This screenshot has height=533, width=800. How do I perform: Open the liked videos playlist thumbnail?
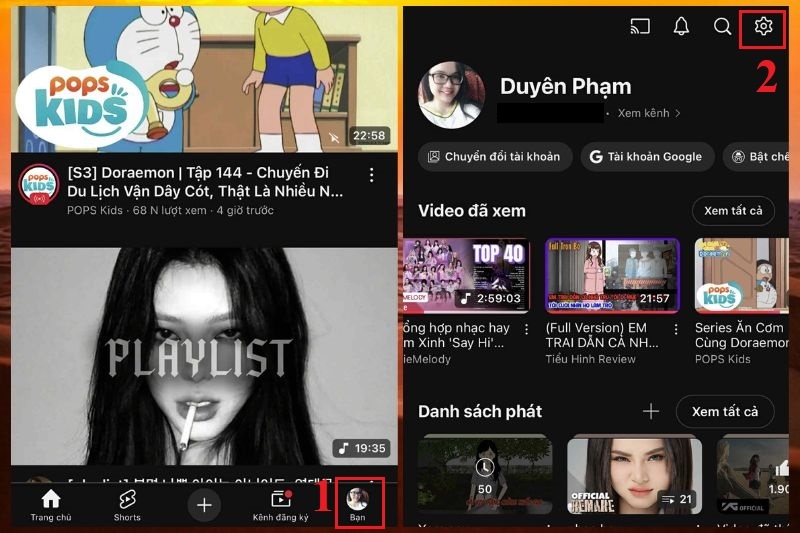(x=753, y=475)
